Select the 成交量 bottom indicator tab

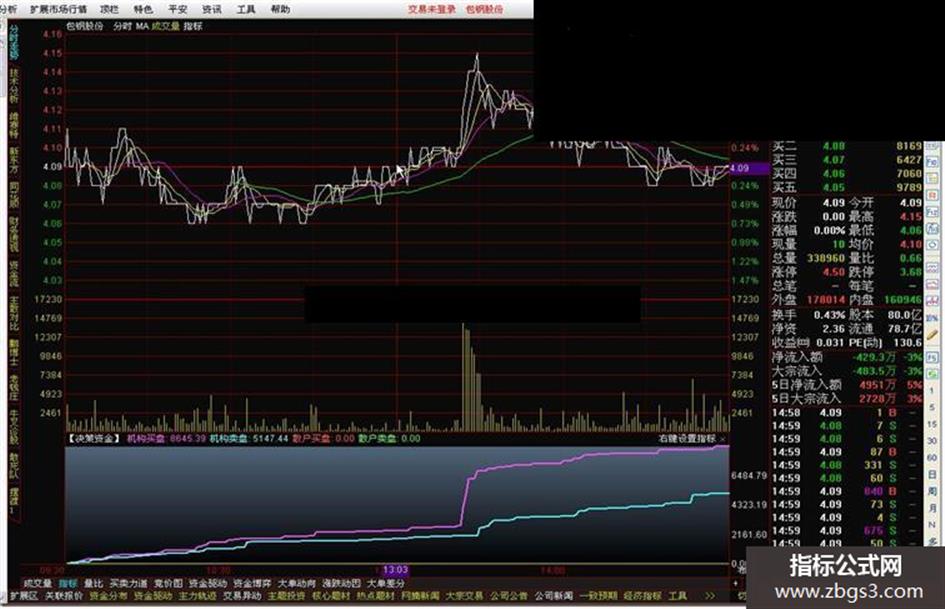click(x=37, y=584)
